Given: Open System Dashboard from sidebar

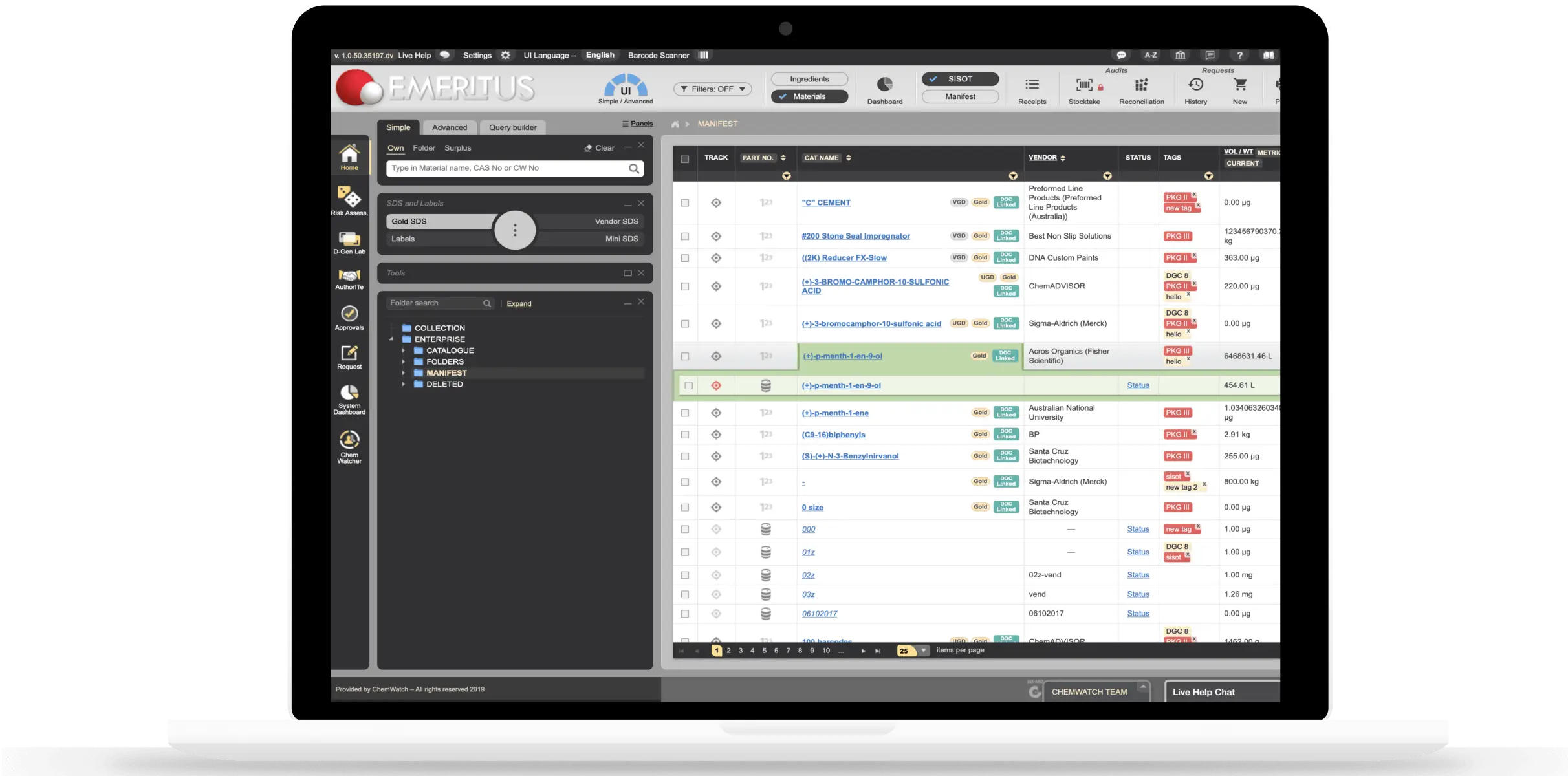Looking at the screenshot, I should pos(349,393).
